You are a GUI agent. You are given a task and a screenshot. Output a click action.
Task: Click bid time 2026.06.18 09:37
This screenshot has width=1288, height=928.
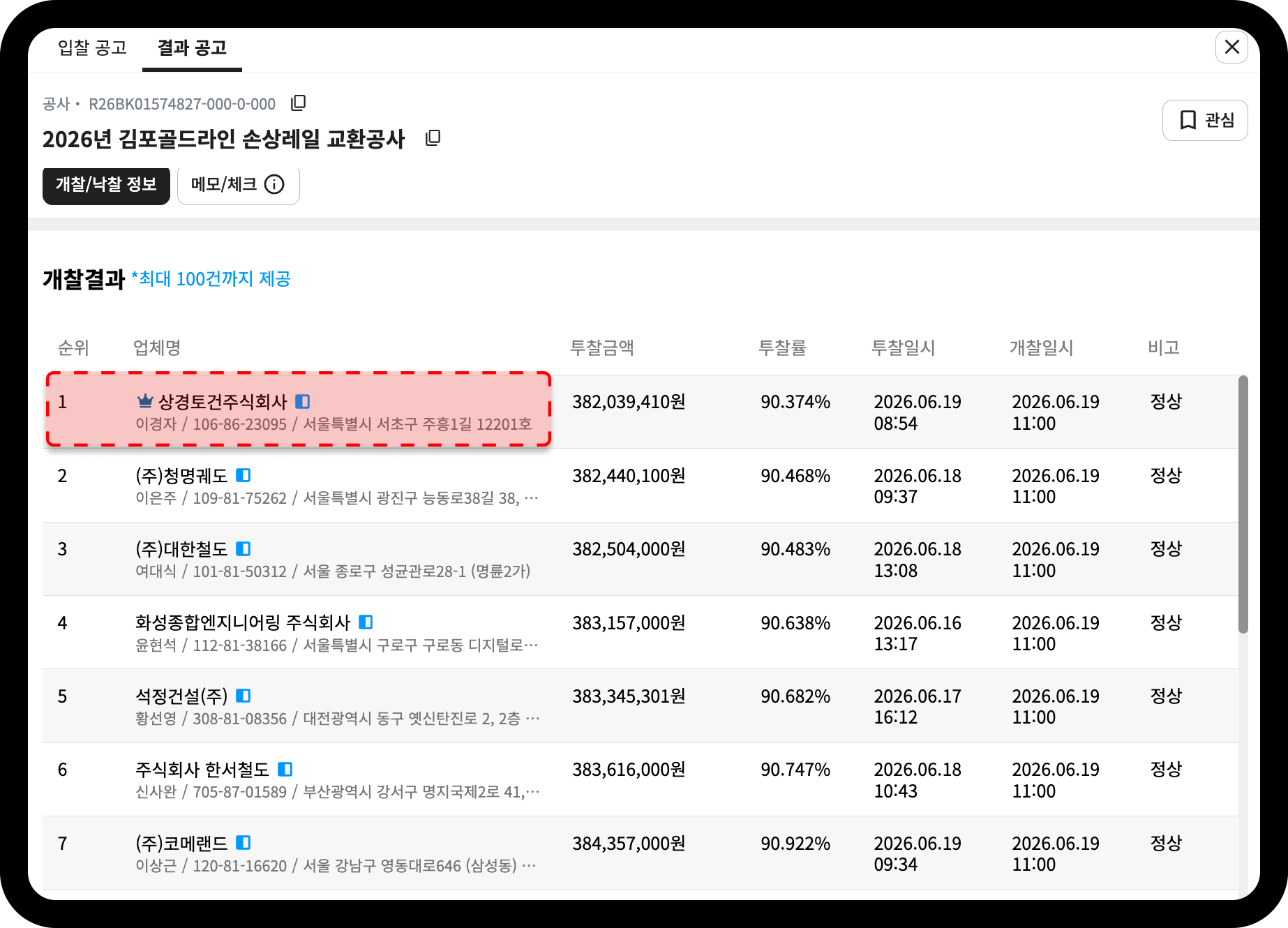point(918,486)
